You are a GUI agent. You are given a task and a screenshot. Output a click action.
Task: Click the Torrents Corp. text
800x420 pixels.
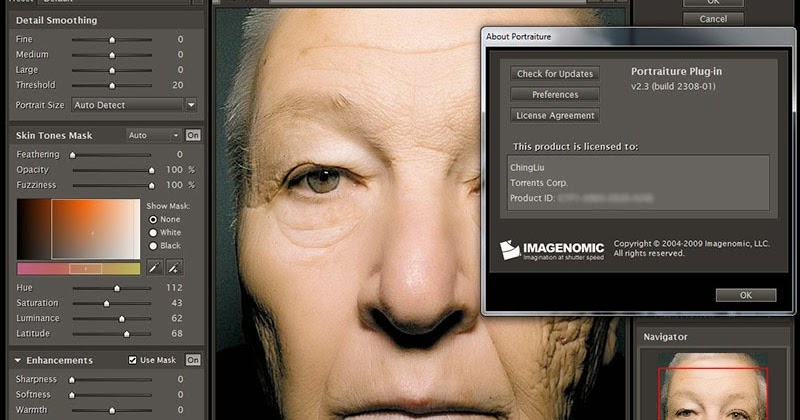click(x=539, y=183)
